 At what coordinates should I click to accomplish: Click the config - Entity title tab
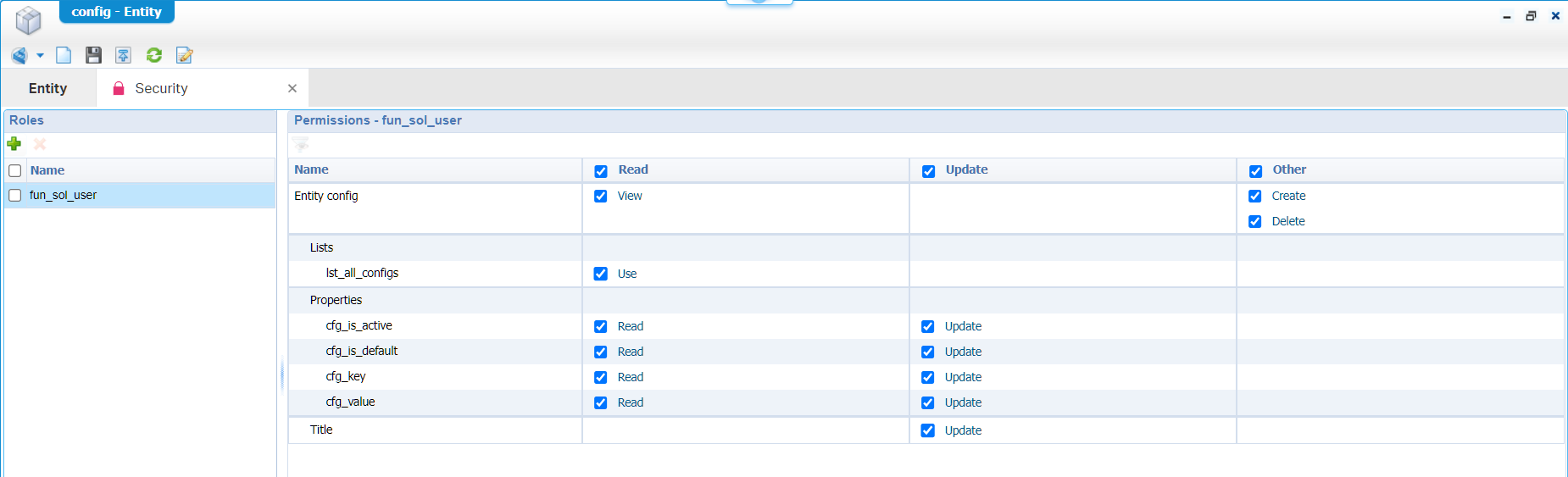coord(116,12)
